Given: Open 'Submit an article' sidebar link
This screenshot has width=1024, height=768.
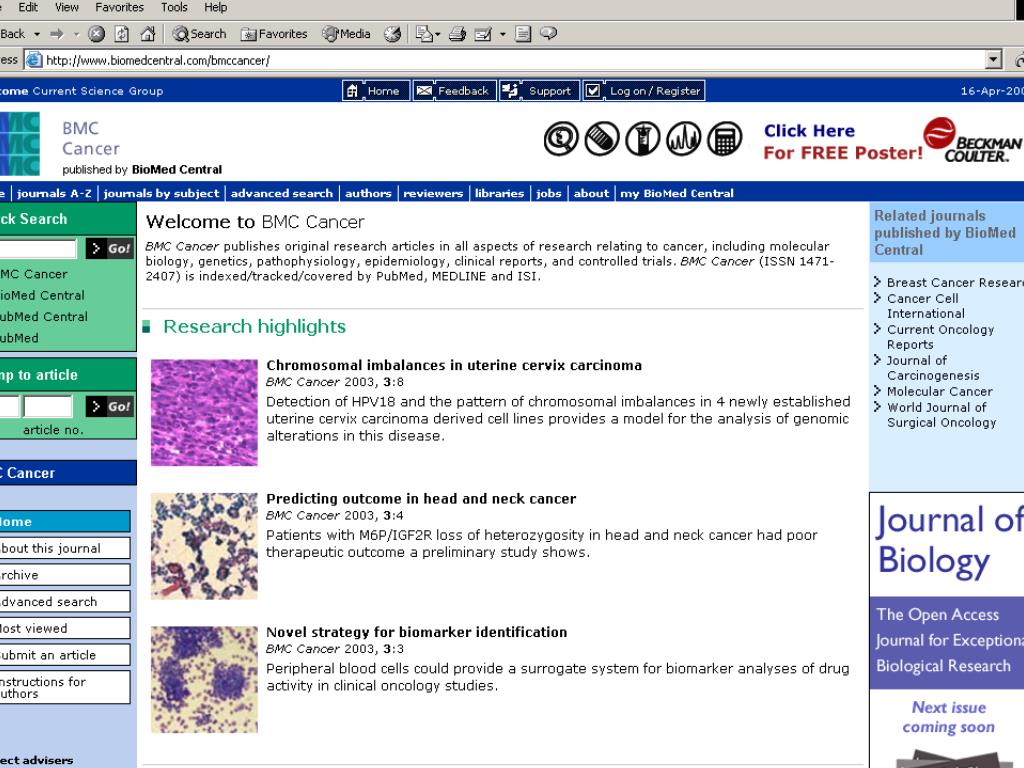Looking at the screenshot, I should click(64, 655).
